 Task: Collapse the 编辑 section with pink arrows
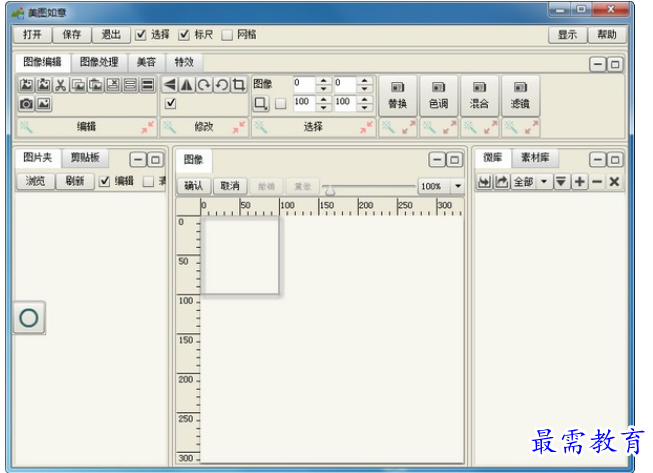(147, 127)
